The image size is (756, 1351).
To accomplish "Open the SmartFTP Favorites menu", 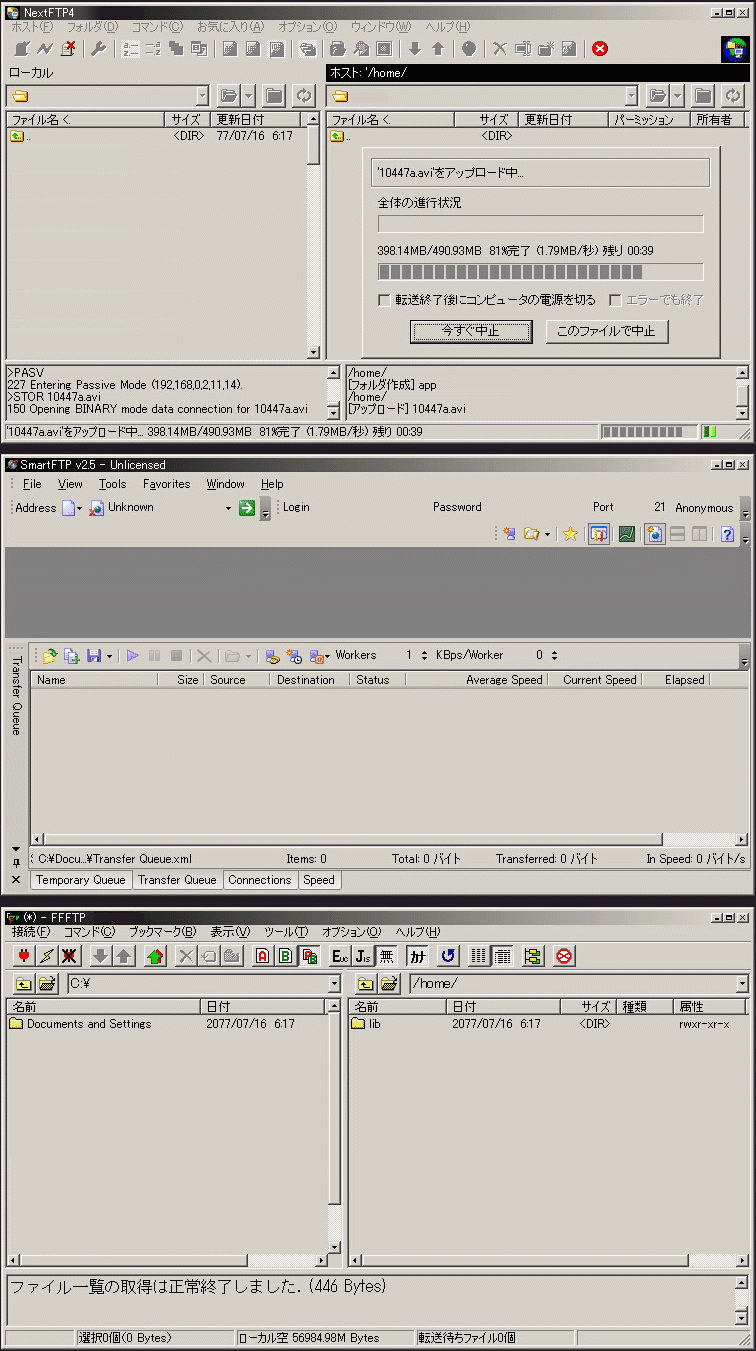I will click(166, 484).
